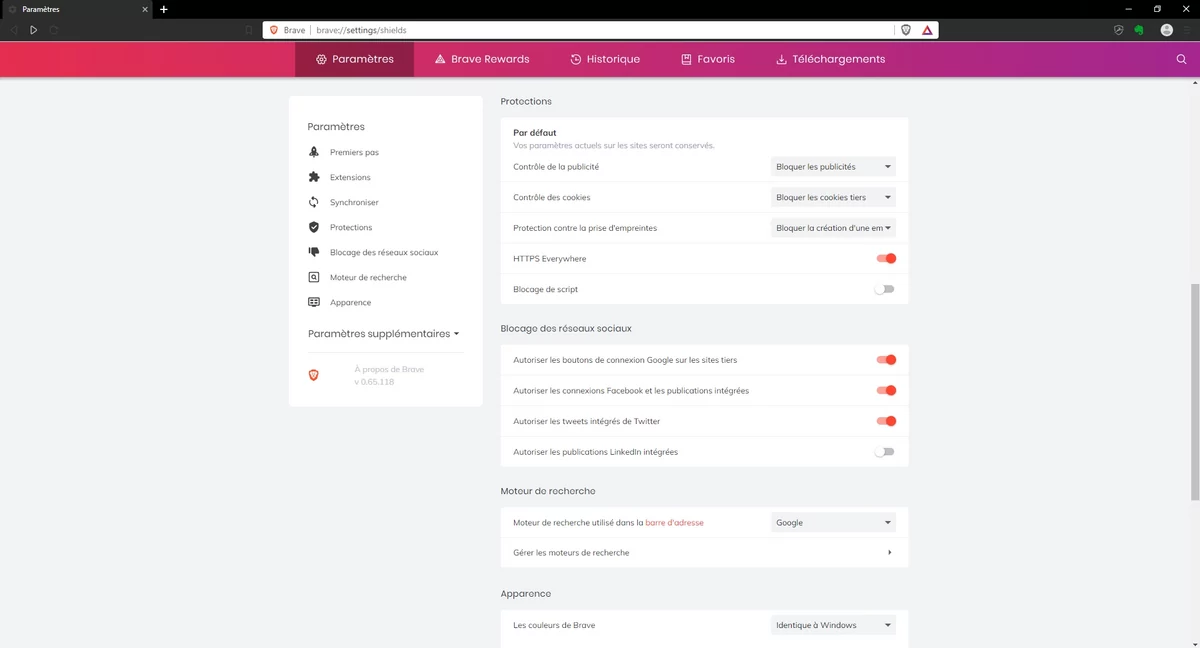1200x648 pixels.
Task: Click the Brave lion icon in address bar
Action: point(274,30)
